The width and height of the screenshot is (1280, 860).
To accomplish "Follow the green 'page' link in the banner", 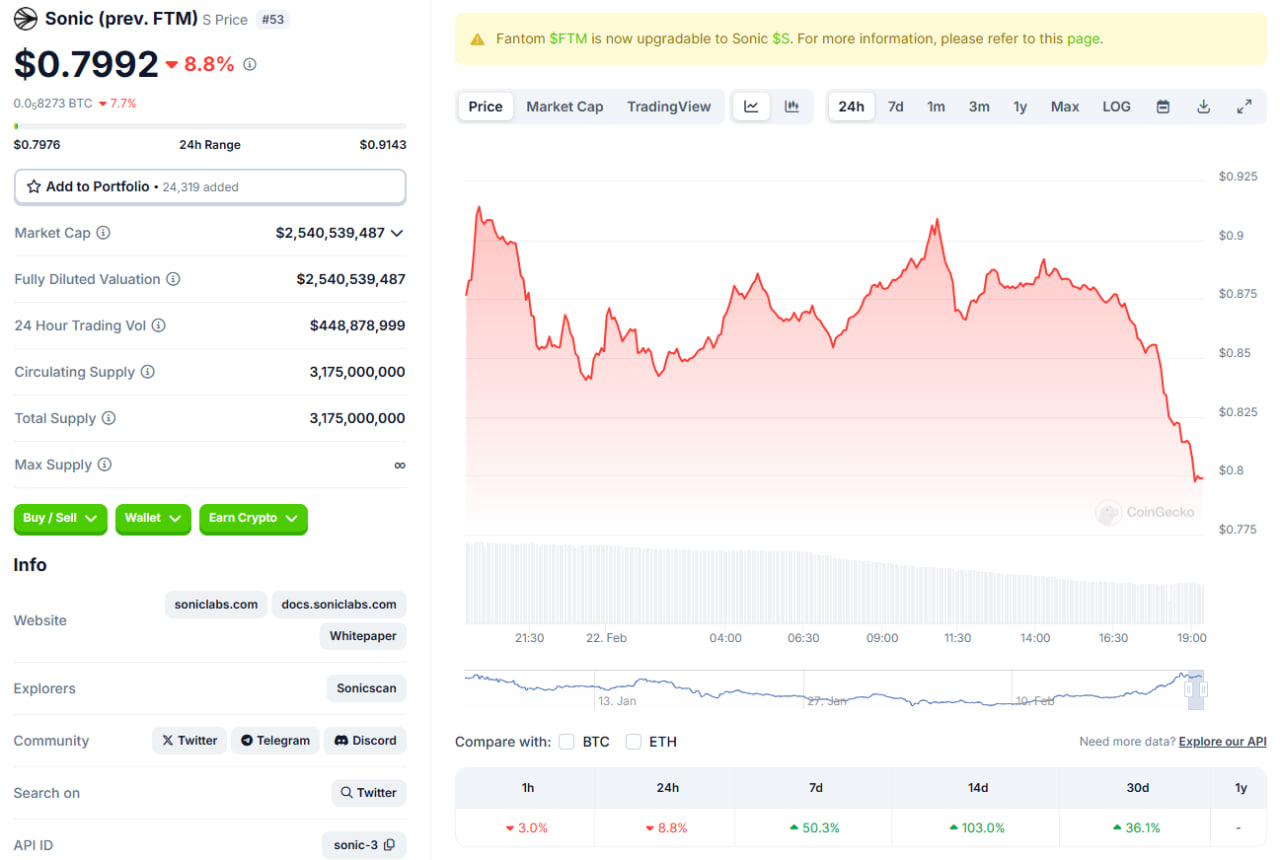I will coord(1083,39).
